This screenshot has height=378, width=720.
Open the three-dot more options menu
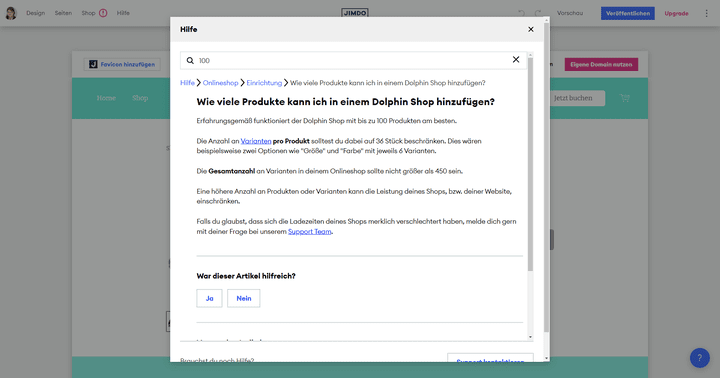tap(706, 13)
